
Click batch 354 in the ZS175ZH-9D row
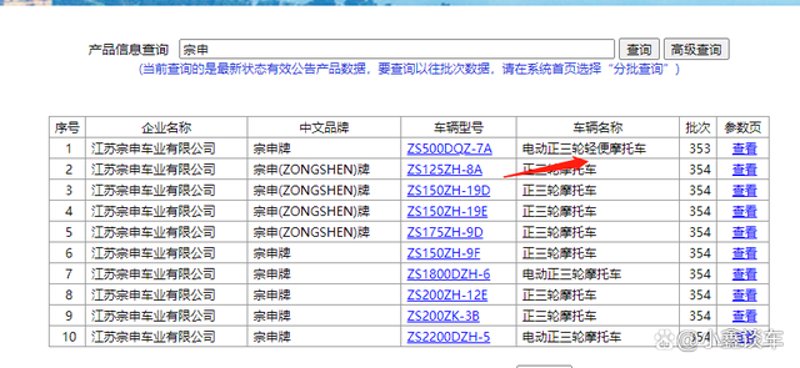click(699, 232)
